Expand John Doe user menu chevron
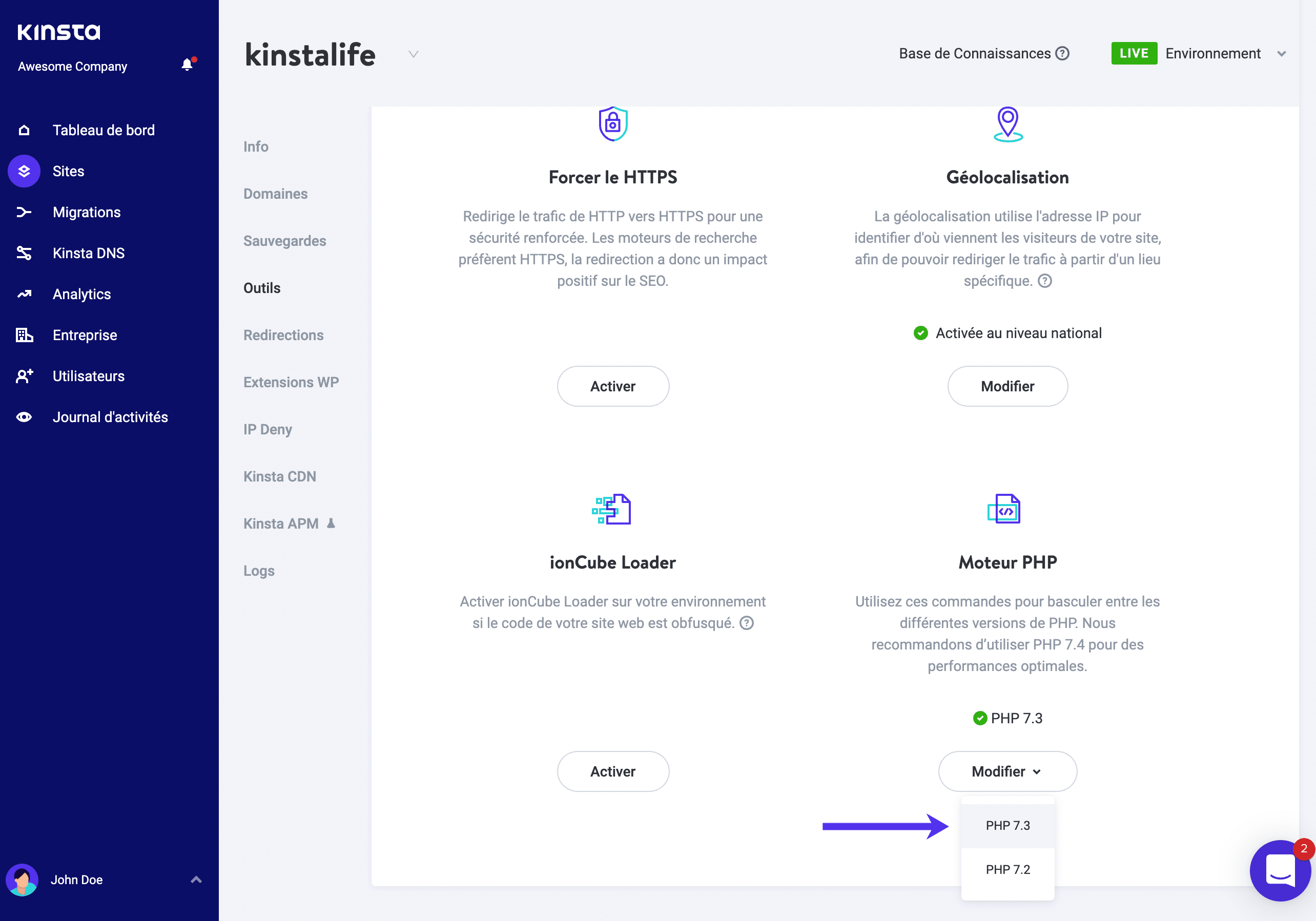 click(x=196, y=880)
